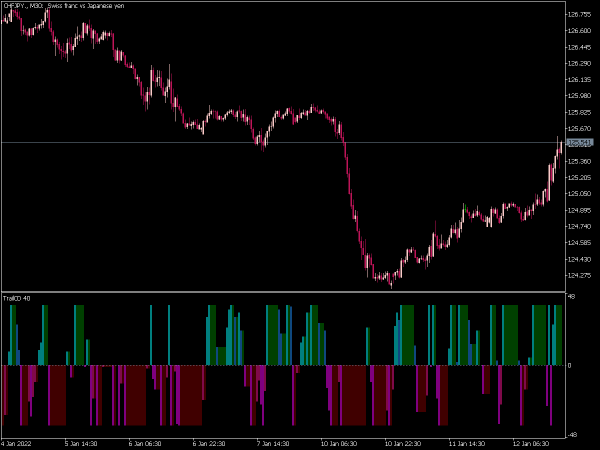
Task: Click the 6 Jan 22:30 time label
Action: coord(209,442)
